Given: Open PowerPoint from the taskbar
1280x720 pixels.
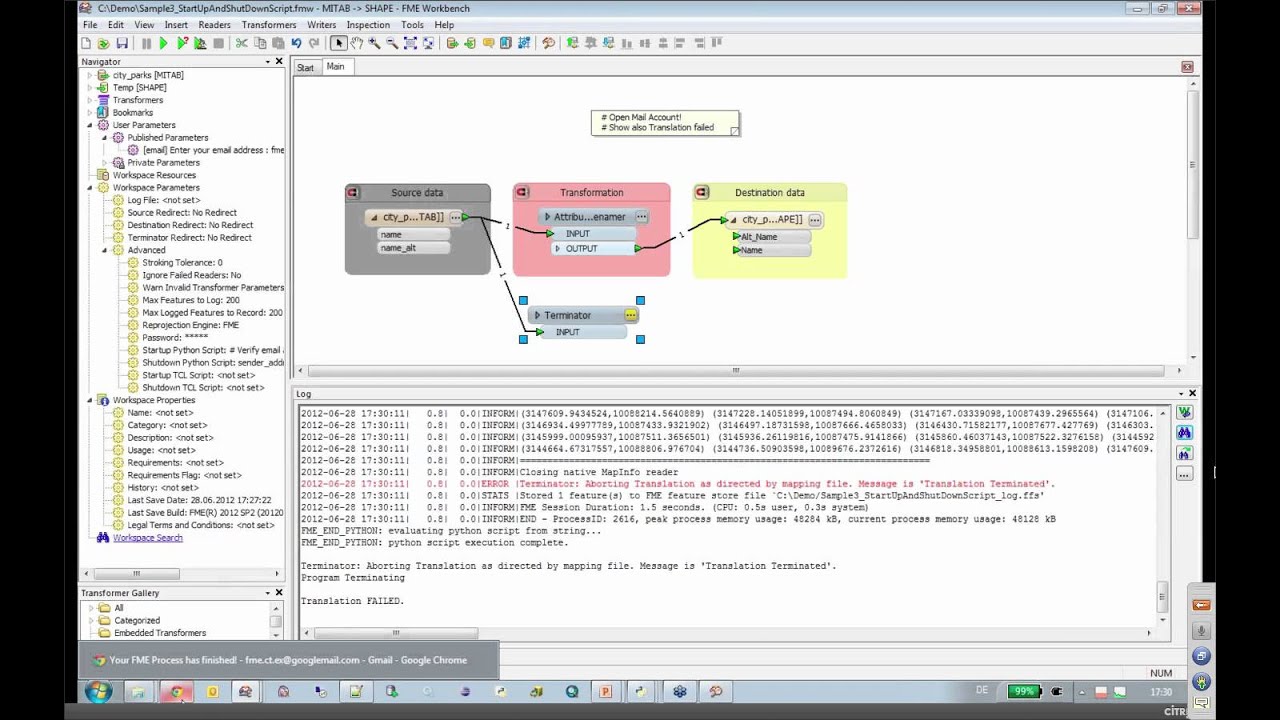Looking at the screenshot, I should (x=605, y=691).
